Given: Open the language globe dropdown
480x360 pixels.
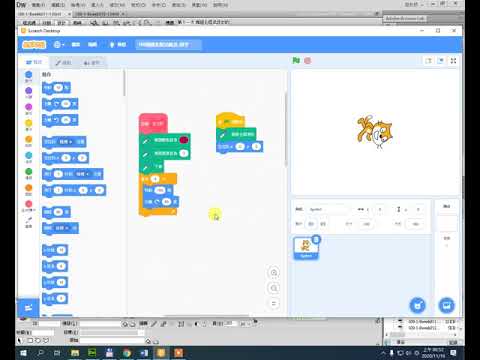Looking at the screenshot, I should (59, 44).
